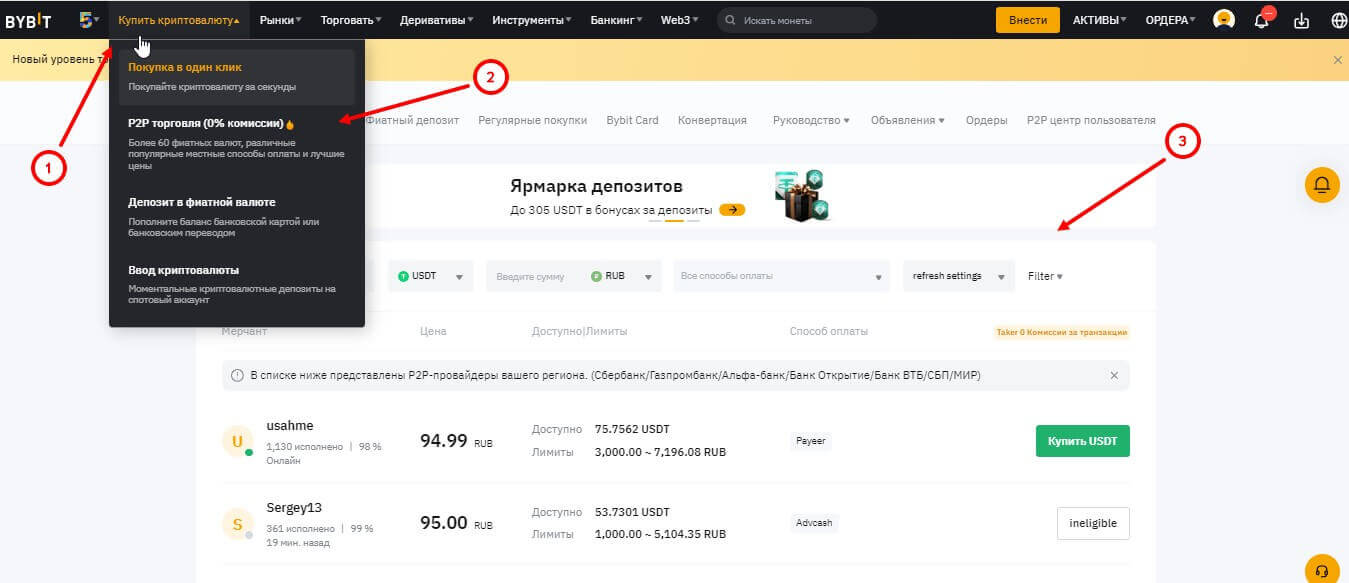
Task: Click the user profile avatar icon
Action: (1223, 20)
